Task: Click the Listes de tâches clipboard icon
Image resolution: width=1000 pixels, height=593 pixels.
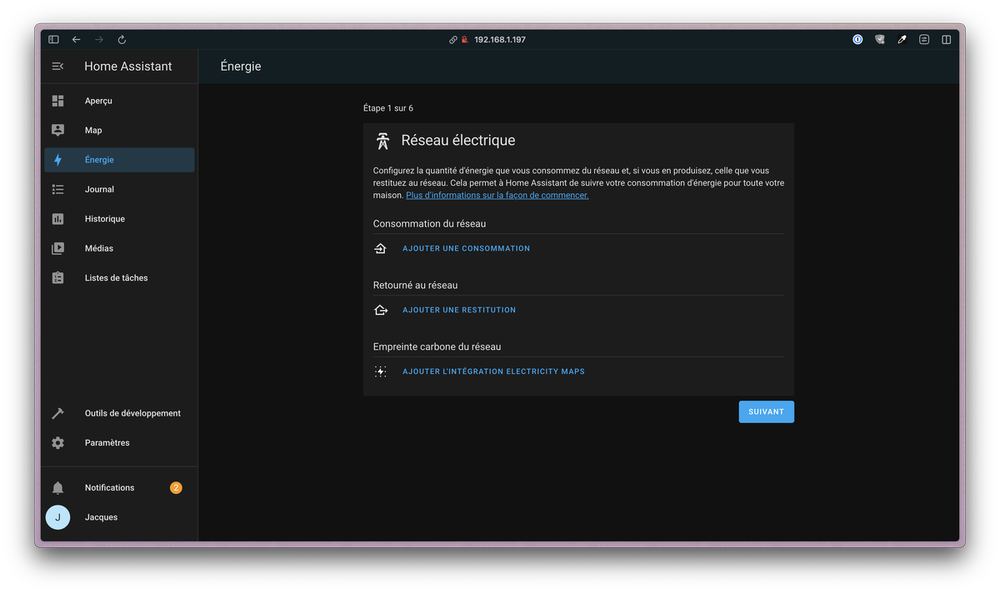Action: click(58, 278)
